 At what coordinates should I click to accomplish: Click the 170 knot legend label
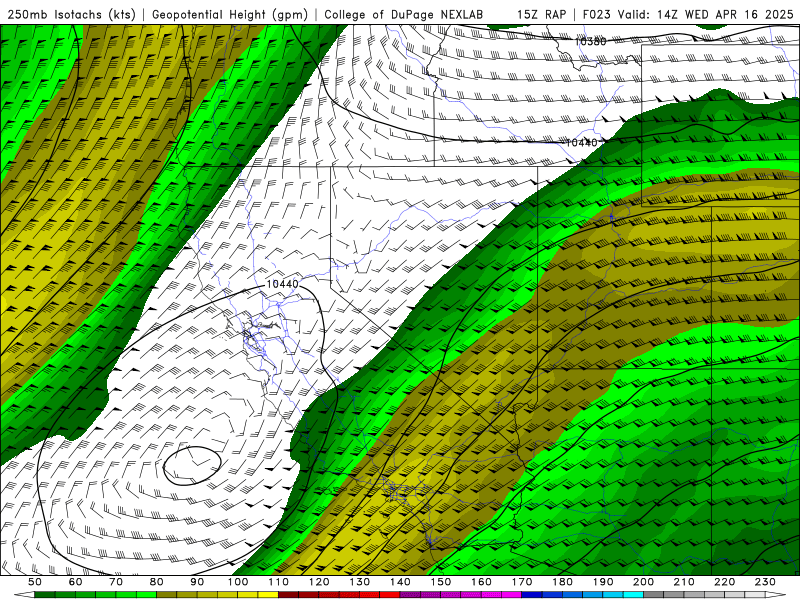pyautogui.click(x=522, y=582)
